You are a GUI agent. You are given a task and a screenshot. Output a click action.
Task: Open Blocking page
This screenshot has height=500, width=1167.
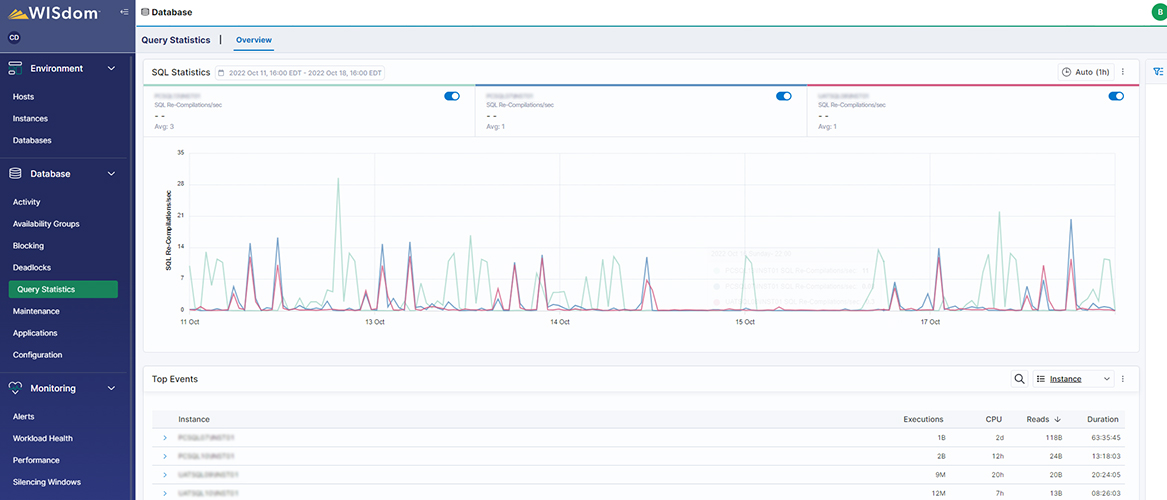coord(28,246)
